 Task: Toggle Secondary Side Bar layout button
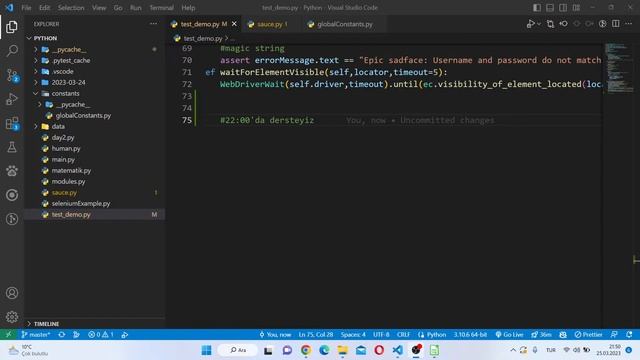click(563, 8)
